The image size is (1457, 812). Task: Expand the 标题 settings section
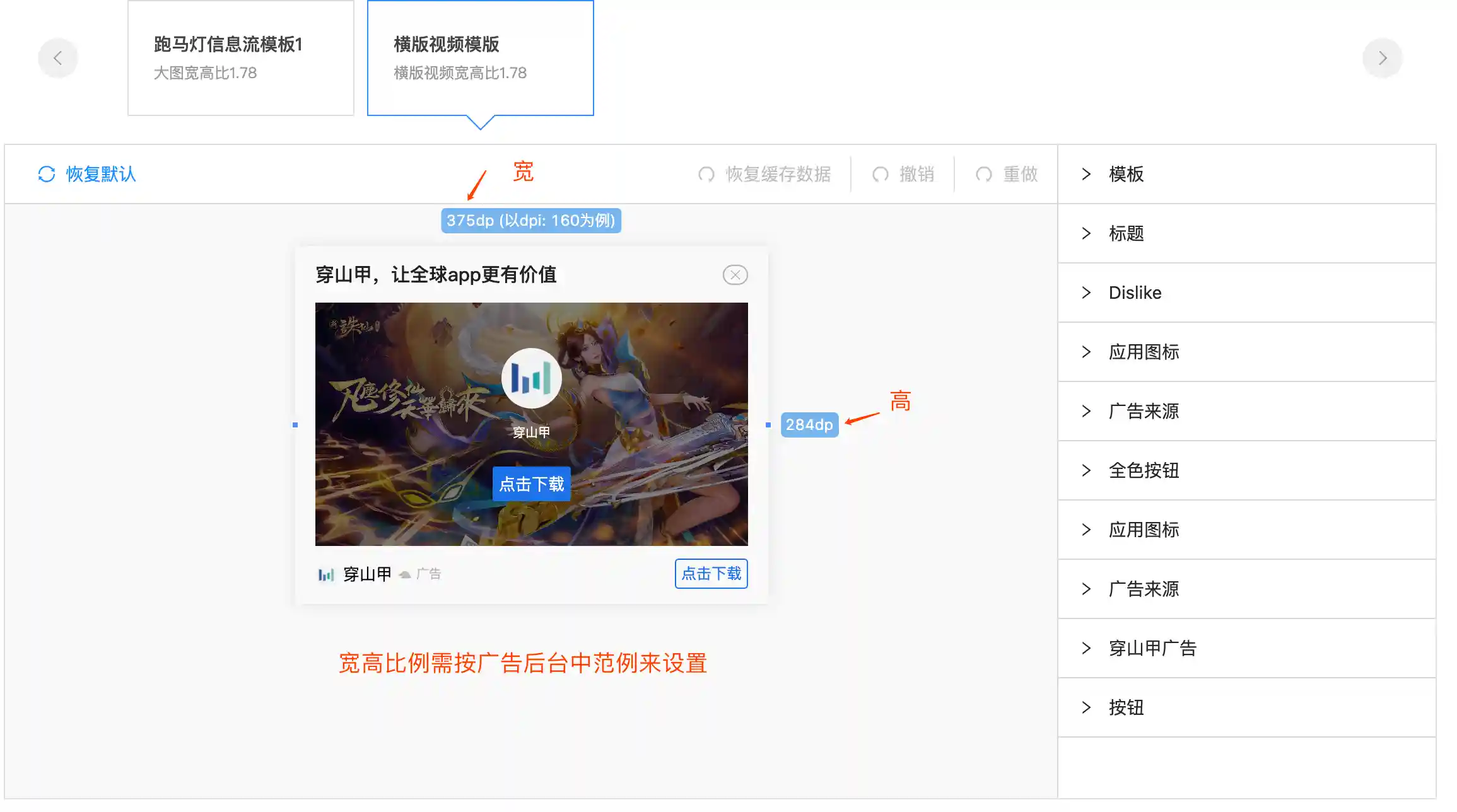click(1126, 233)
